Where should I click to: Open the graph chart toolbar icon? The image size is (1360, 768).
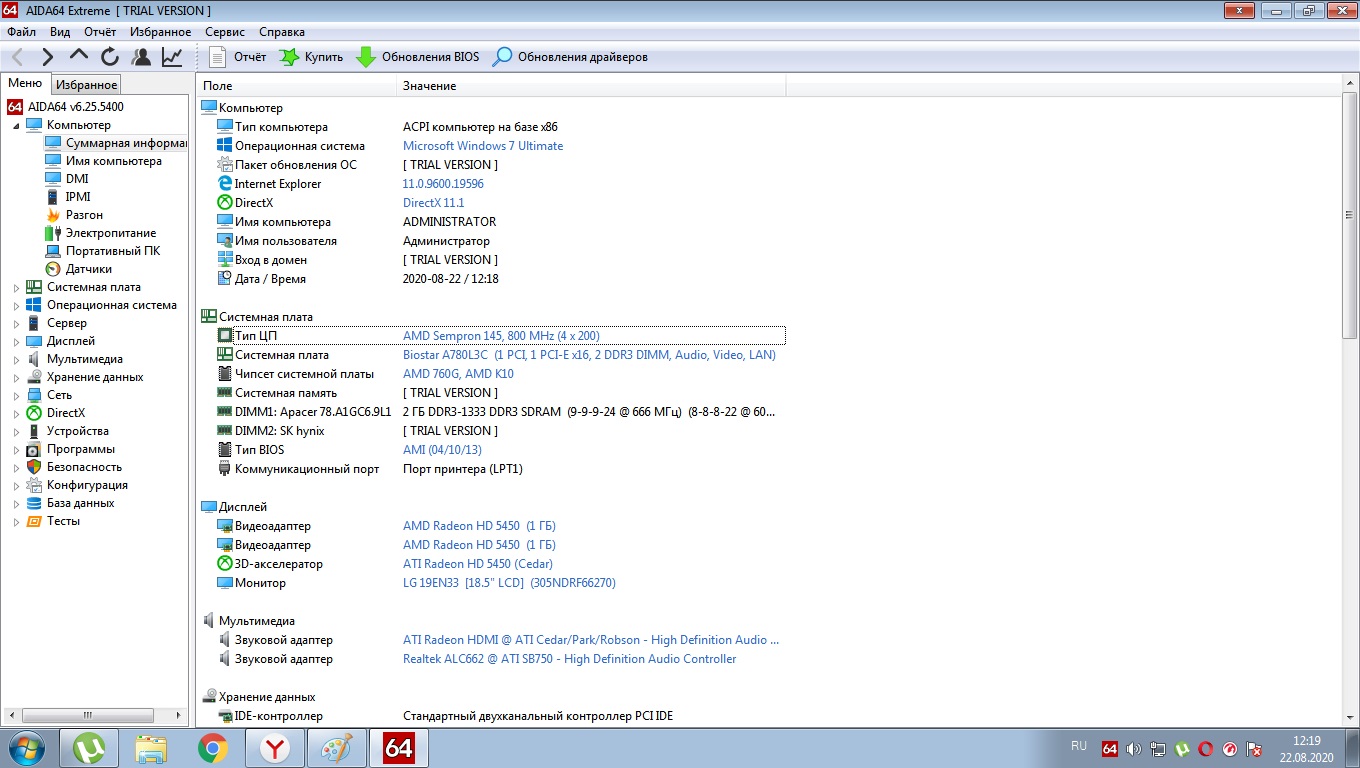pos(172,57)
